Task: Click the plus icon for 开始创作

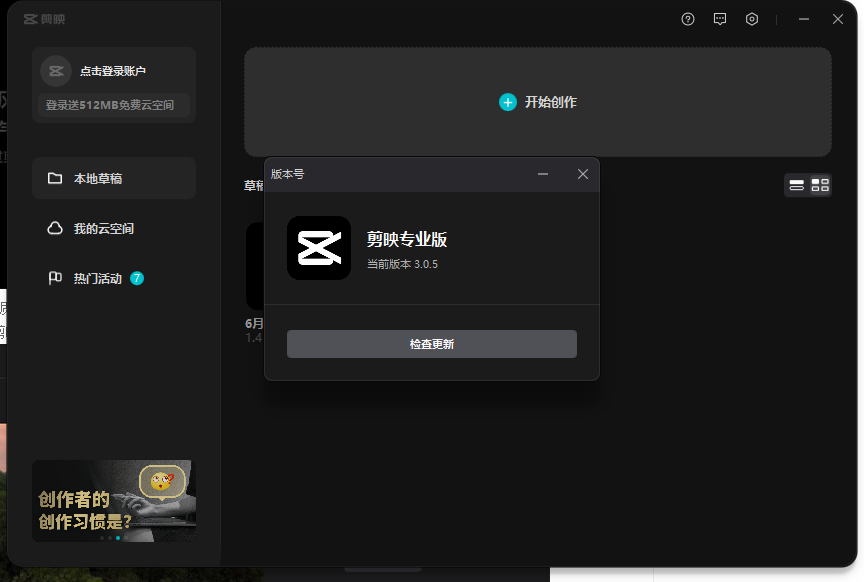Action: click(507, 102)
